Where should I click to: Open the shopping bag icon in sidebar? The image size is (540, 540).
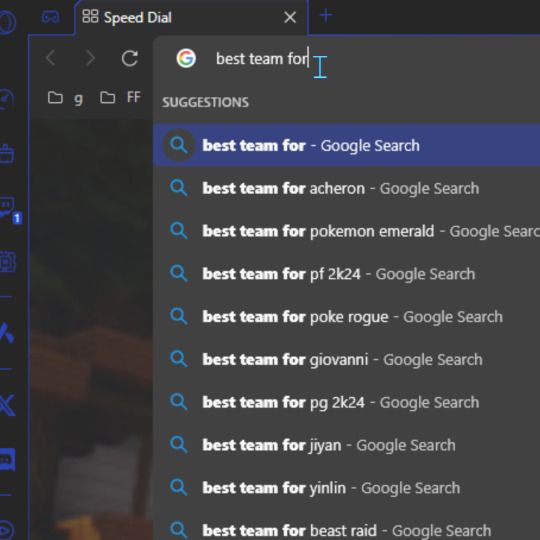[6, 154]
